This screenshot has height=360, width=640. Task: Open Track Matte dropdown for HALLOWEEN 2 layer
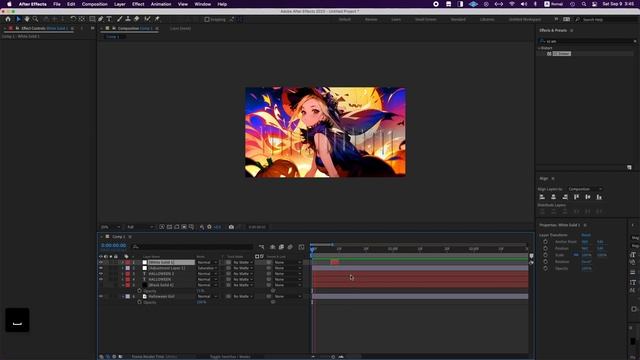pos(243,274)
